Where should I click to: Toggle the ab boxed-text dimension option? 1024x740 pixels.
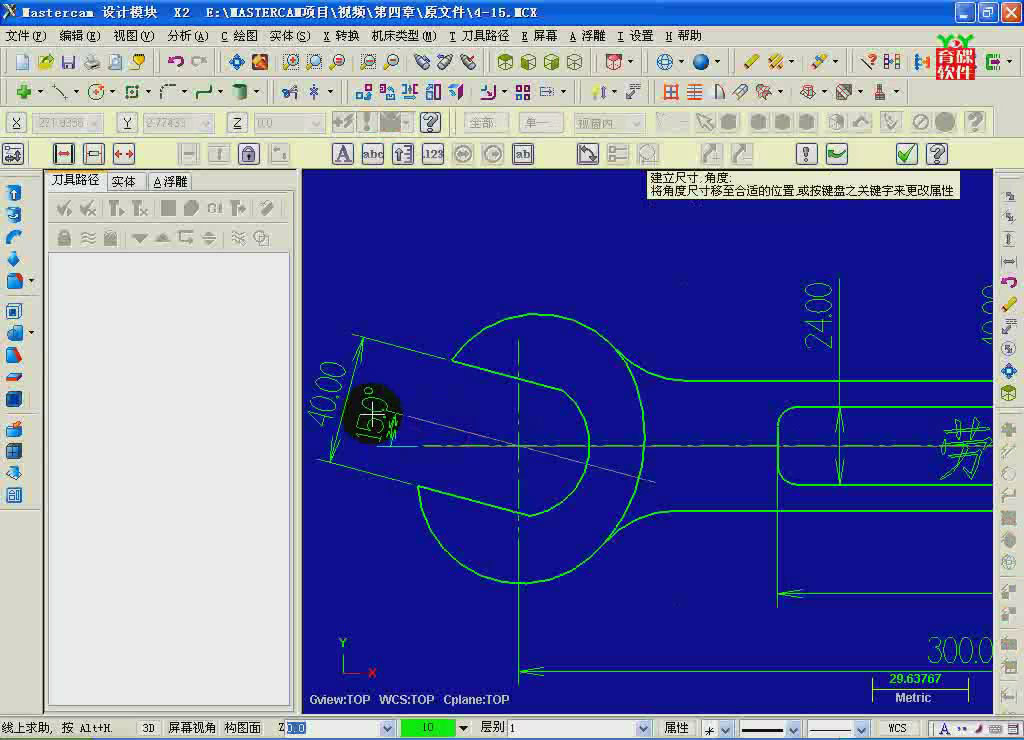click(x=523, y=154)
